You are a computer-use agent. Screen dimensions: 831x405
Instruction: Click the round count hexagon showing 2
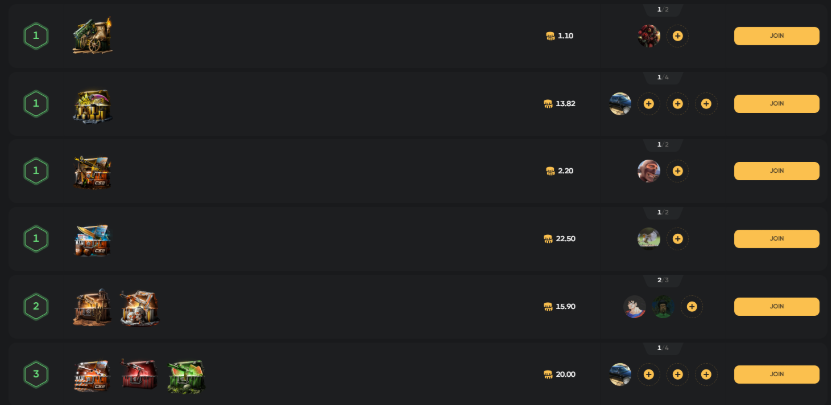36,306
